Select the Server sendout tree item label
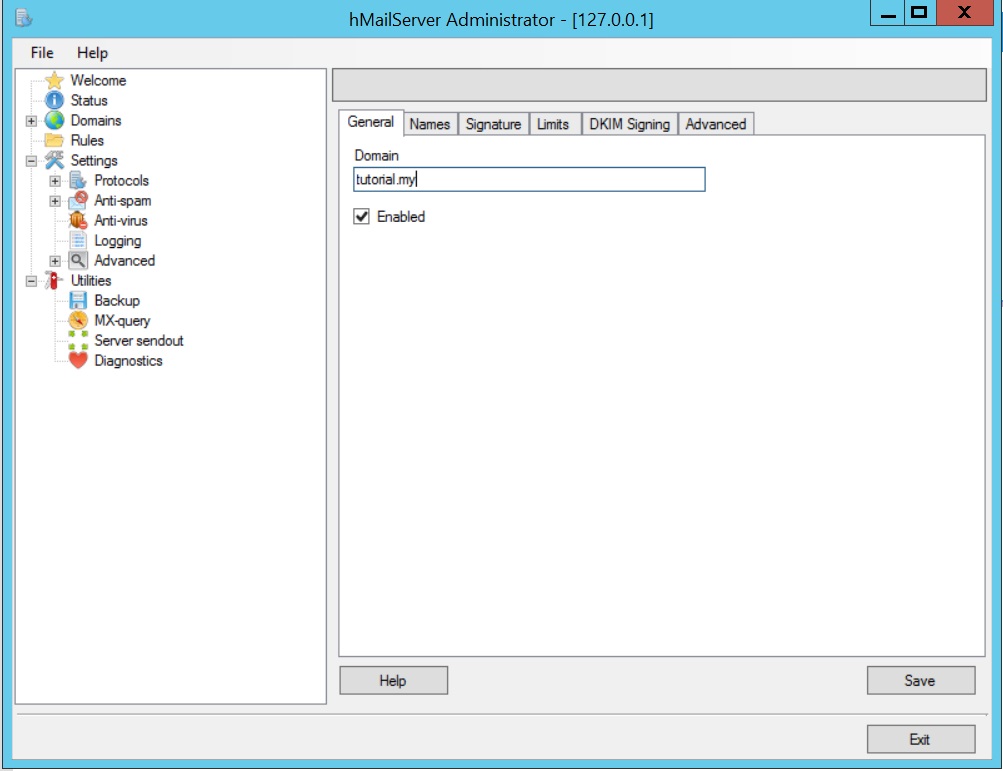The image size is (1003, 771). click(x=139, y=340)
